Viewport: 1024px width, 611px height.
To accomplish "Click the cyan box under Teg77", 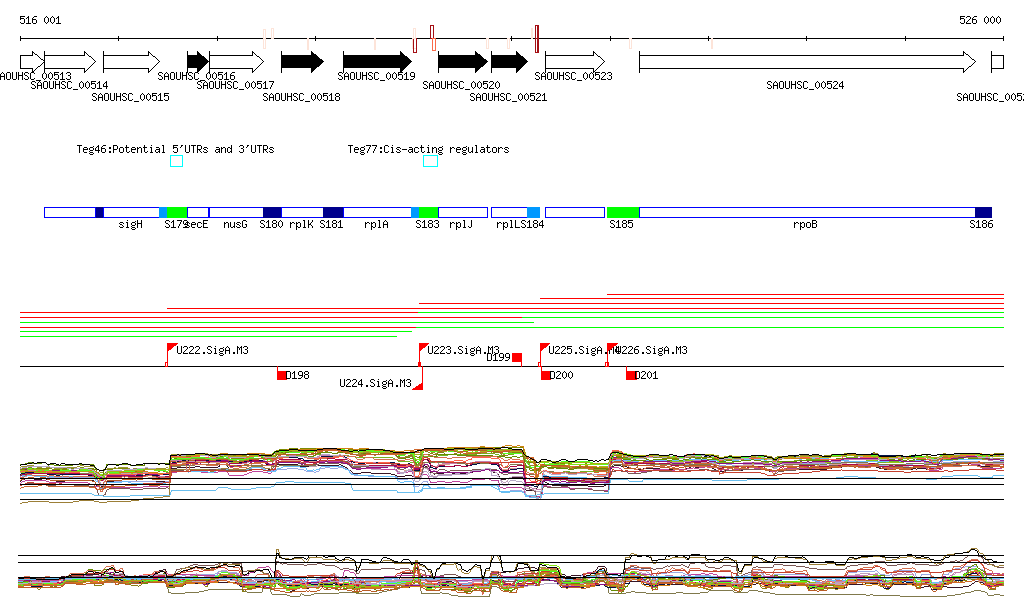I will 431,161.
